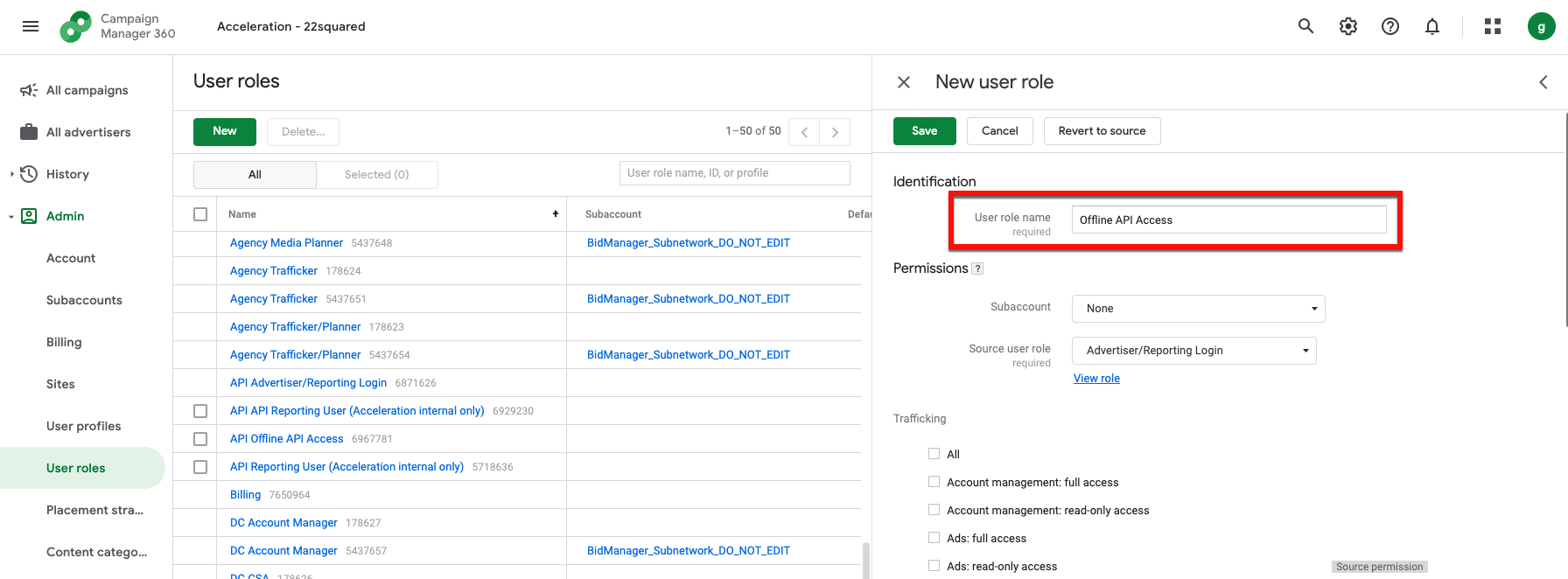Go to the previous page of user roles
This screenshot has height=579, width=1568.
pos(804,132)
